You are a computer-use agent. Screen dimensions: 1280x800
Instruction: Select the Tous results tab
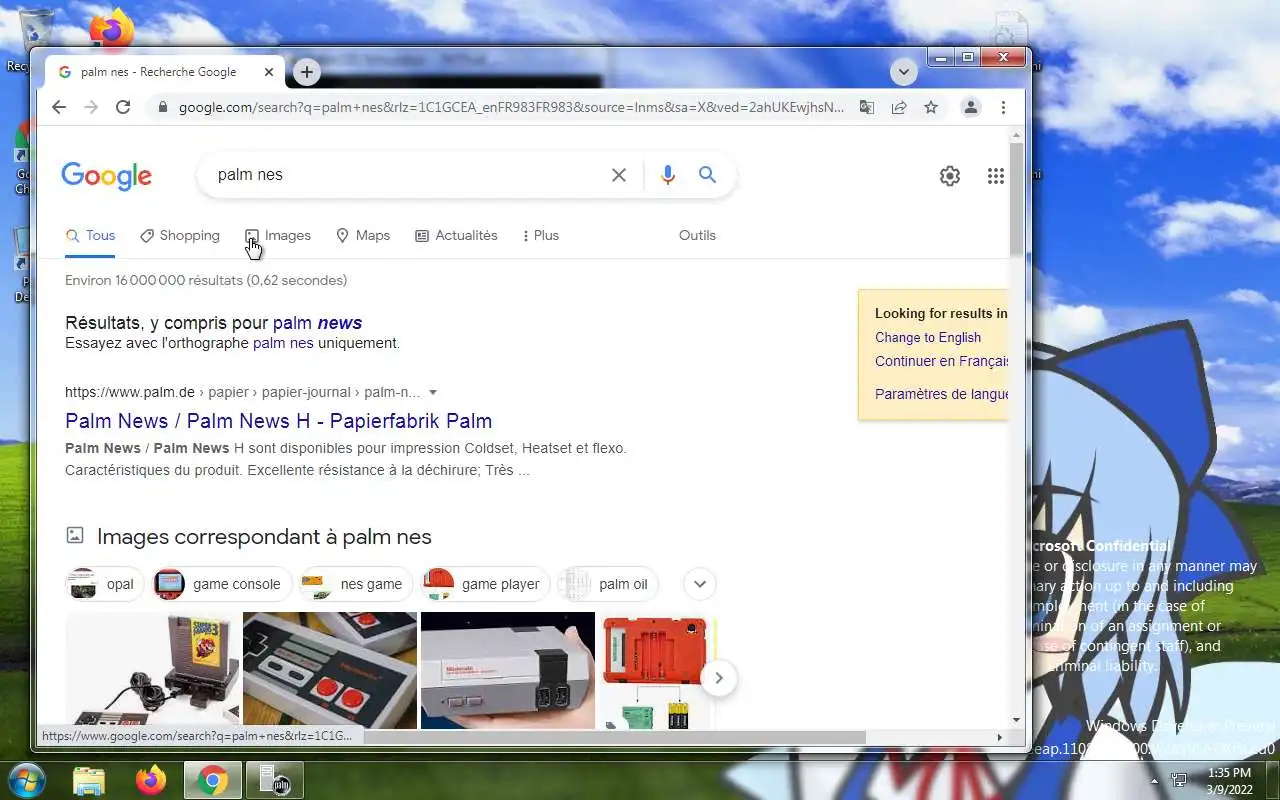(x=90, y=236)
